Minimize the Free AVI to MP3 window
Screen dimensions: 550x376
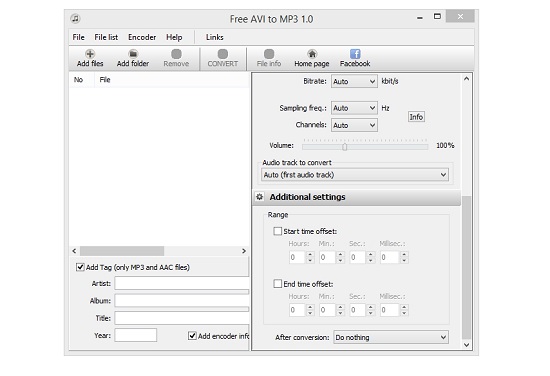point(420,17)
